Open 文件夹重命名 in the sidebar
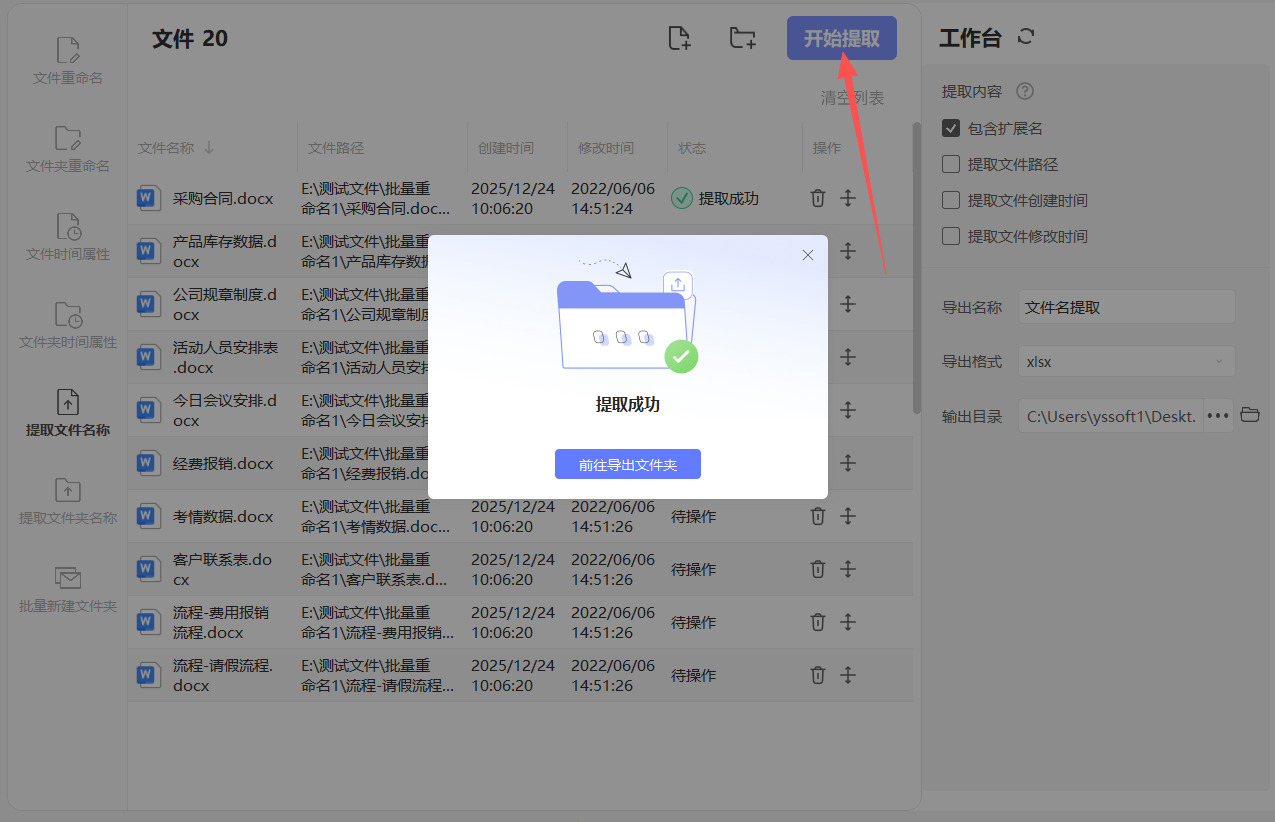 point(68,149)
